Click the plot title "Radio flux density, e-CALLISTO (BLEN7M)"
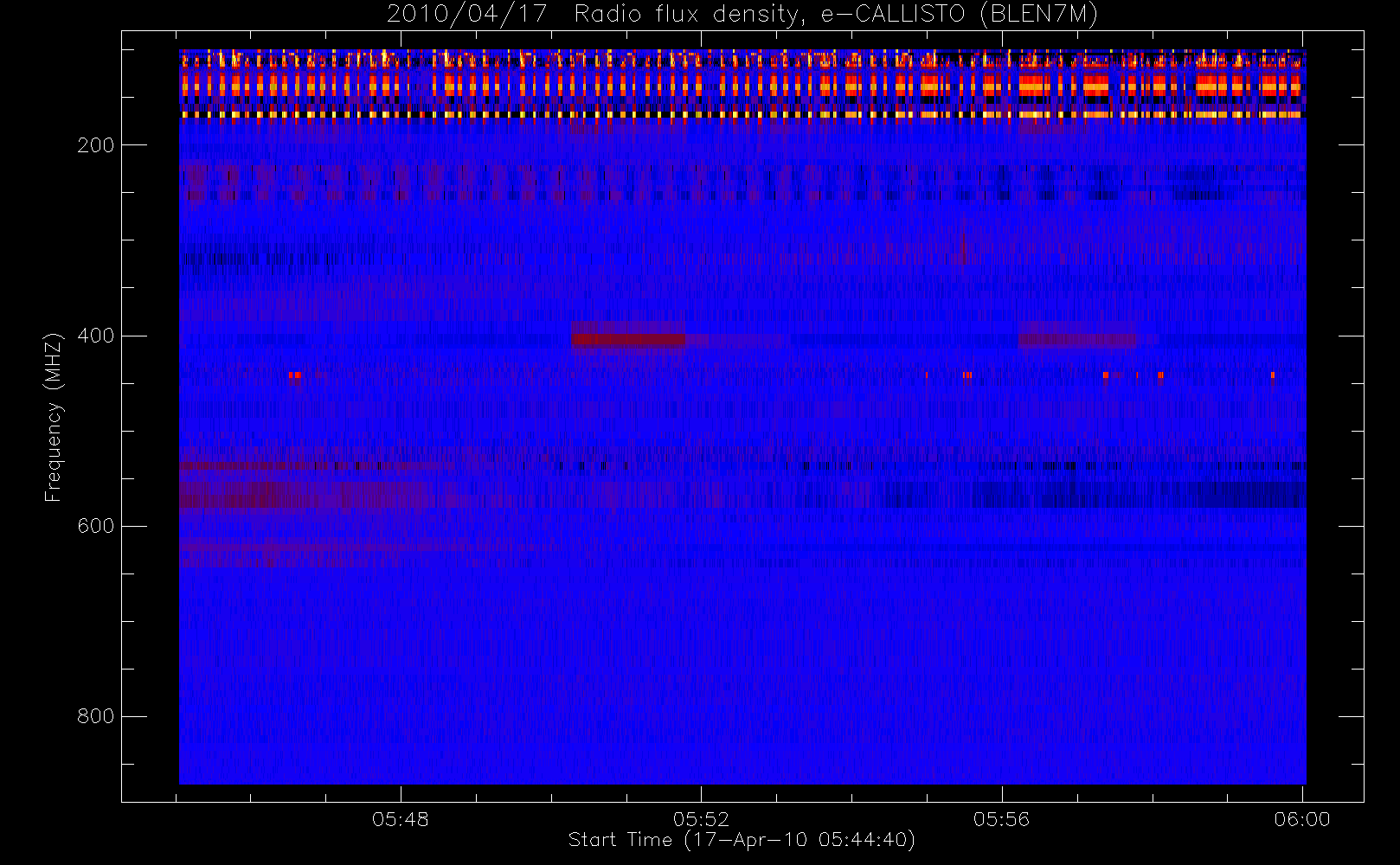Viewport: 1400px width, 865px height. coord(836,14)
